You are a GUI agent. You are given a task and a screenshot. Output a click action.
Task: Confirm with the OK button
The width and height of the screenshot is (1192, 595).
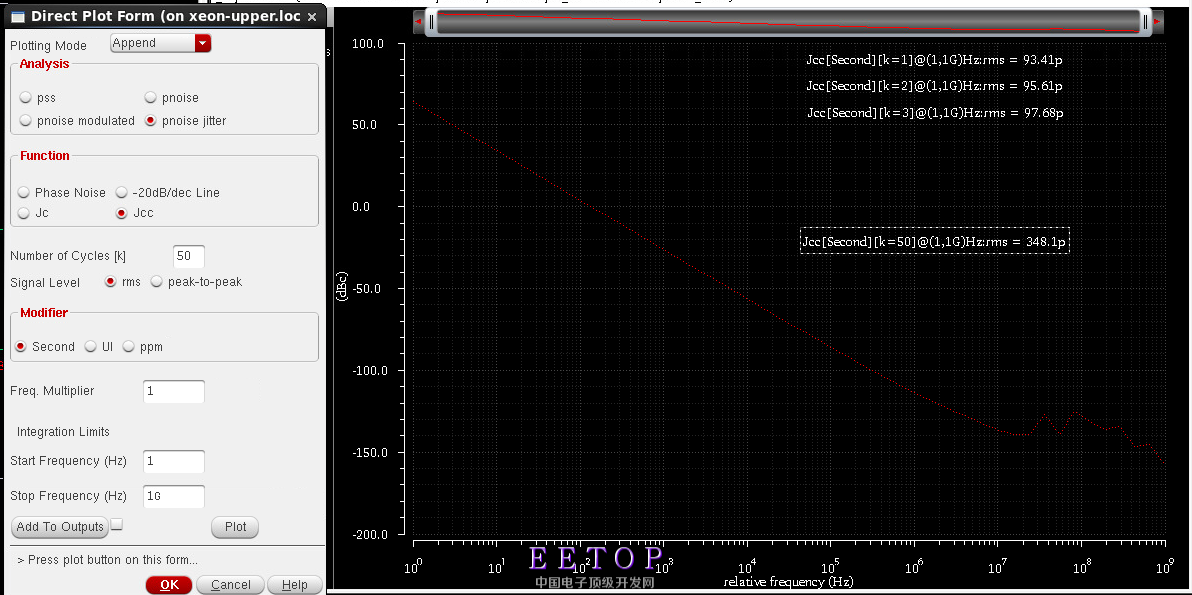click(x=170, y=584)
